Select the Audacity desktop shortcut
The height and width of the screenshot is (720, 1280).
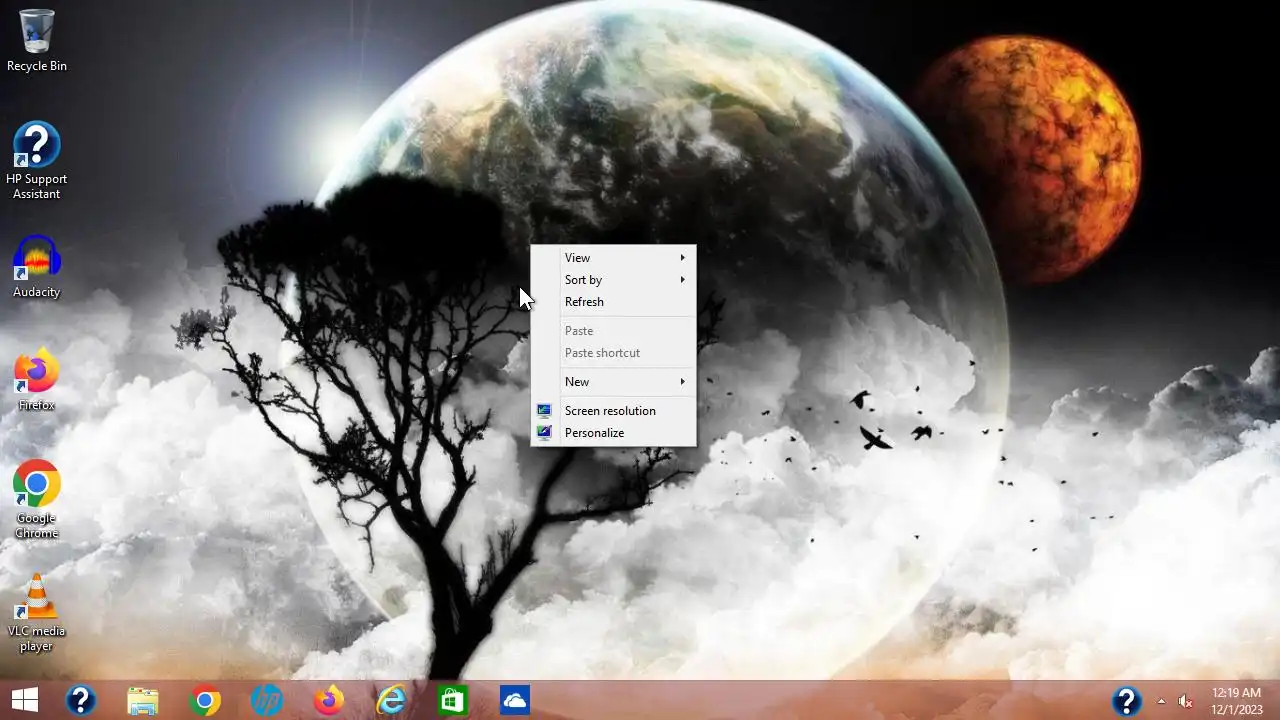(37, 267)
